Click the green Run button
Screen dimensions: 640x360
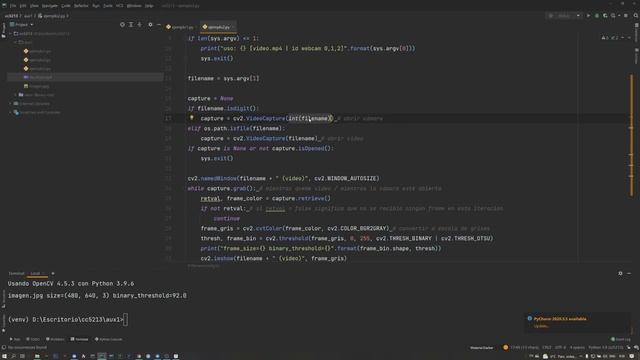[588, 16]
